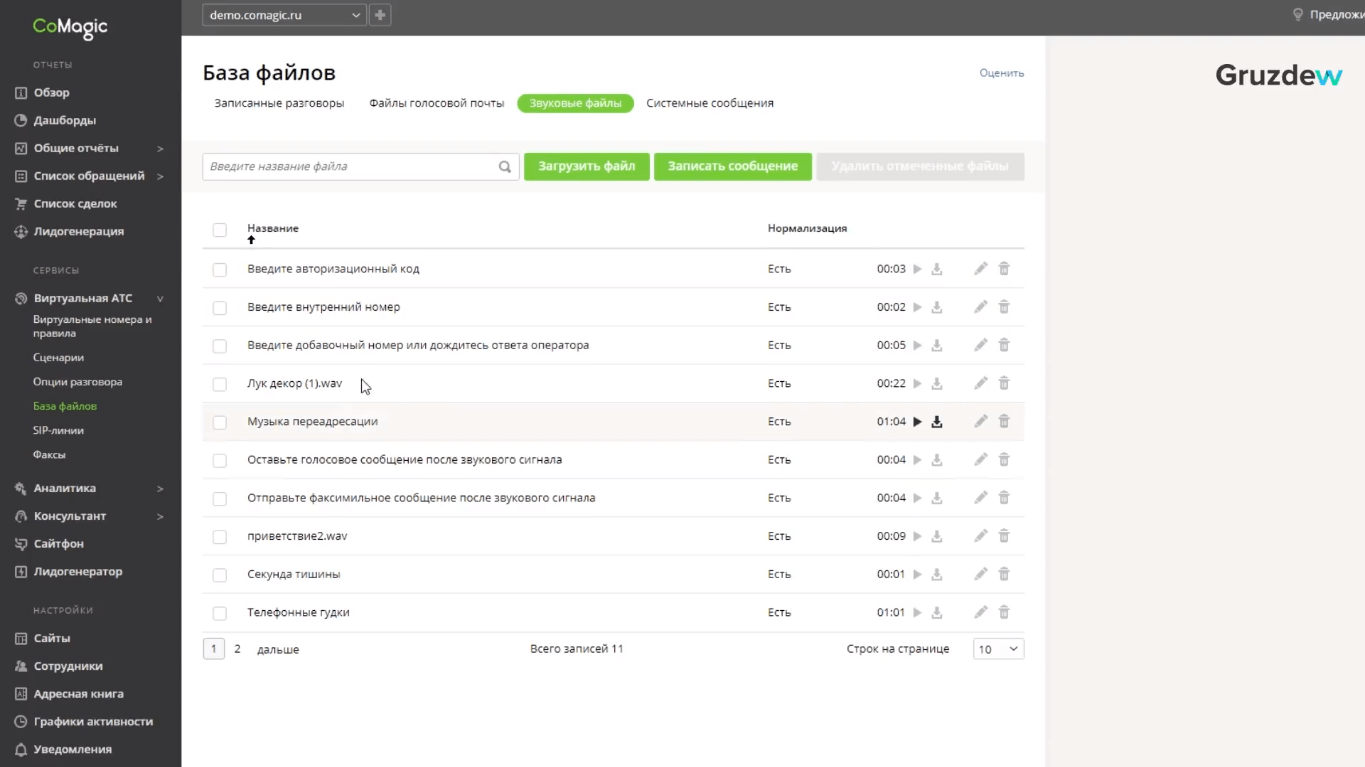This screenshot has height=767, width=1365.
Task: Open Обзор in the sidebar
Action: 52,93
